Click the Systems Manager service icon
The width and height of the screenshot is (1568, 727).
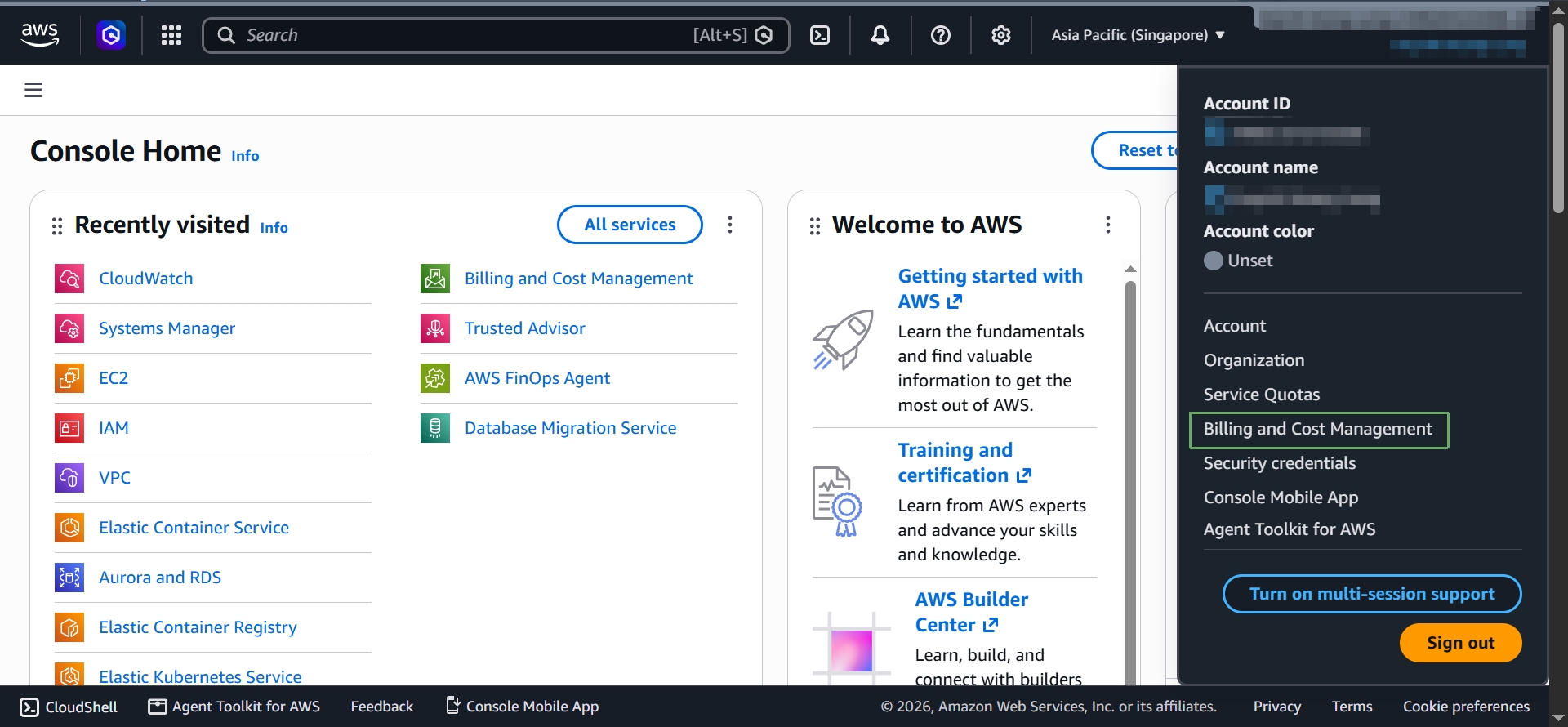69,328
